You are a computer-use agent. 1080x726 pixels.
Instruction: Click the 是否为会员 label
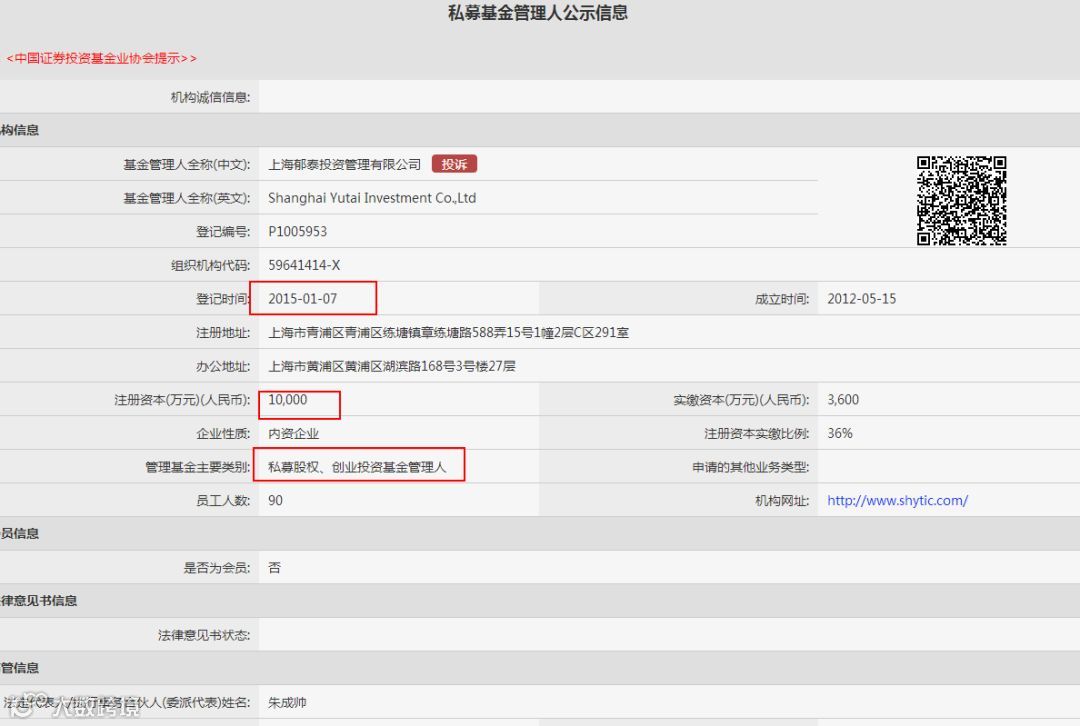pos(216,568)
